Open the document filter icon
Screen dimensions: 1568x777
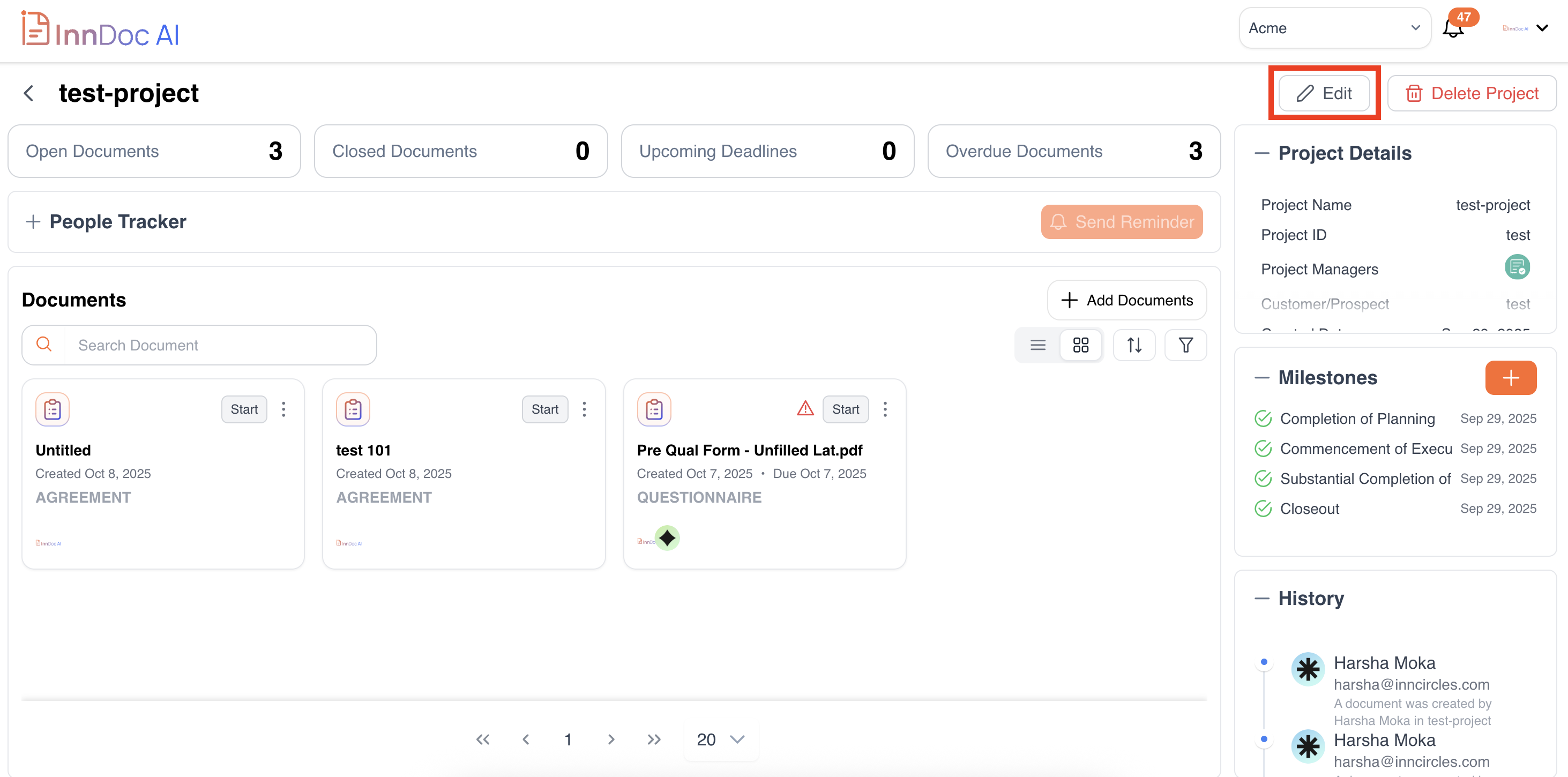(x=1185, y=345)
